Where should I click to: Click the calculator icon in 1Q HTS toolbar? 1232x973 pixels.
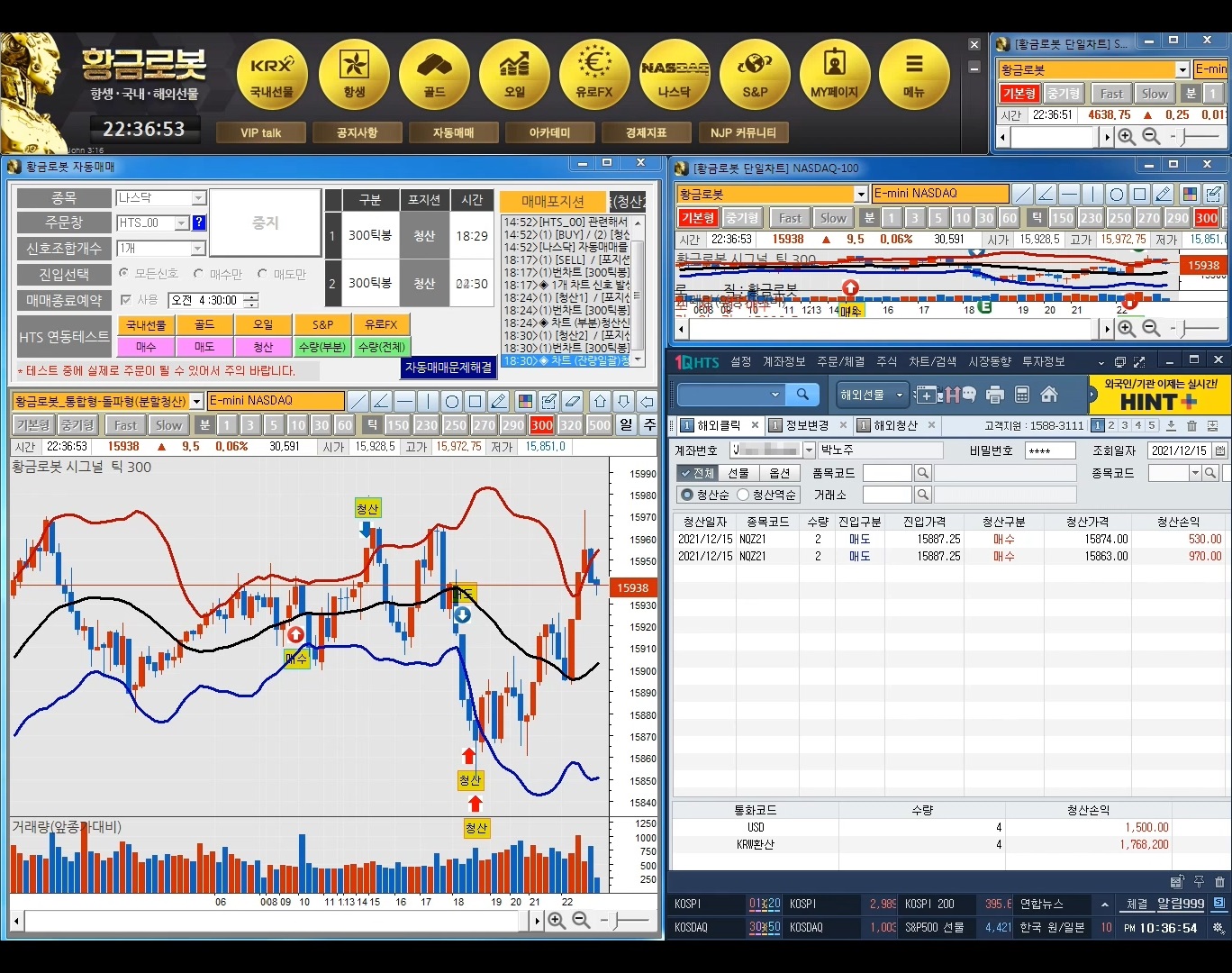coord(1021,394)
